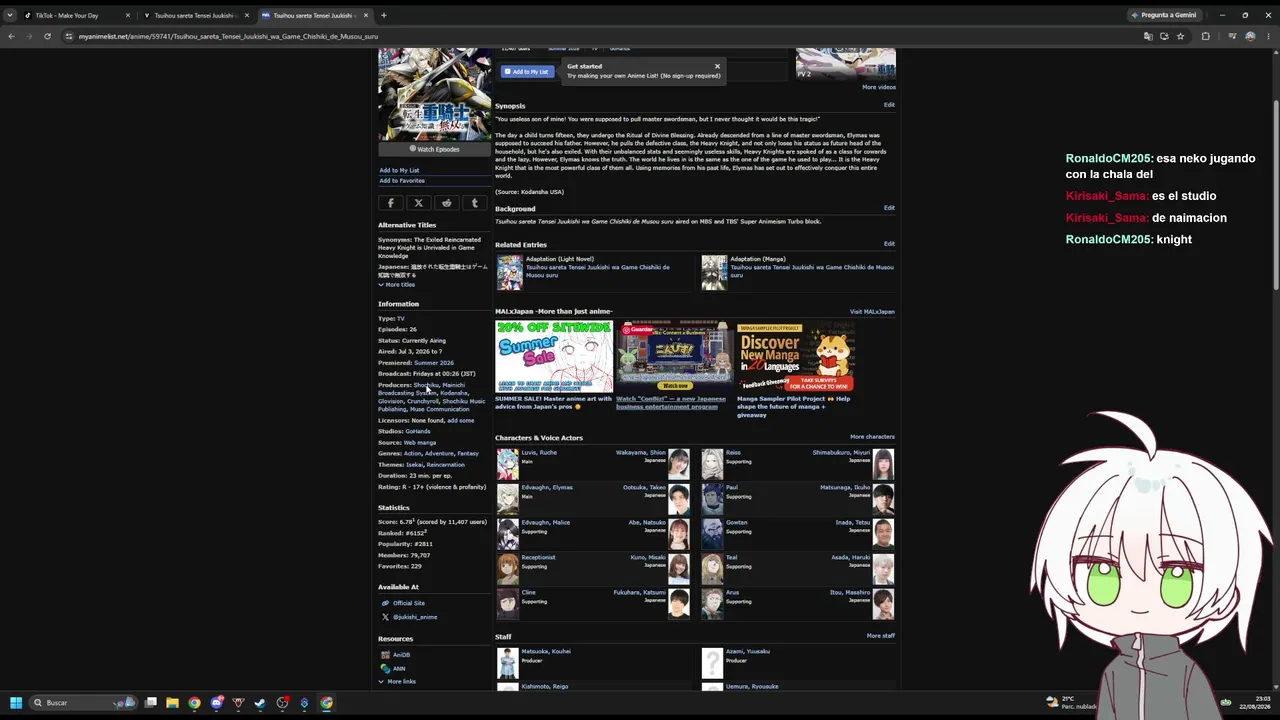The image size is (1280, 720).
Task: Switch to the TikTok tab
Action: [76, 15]
